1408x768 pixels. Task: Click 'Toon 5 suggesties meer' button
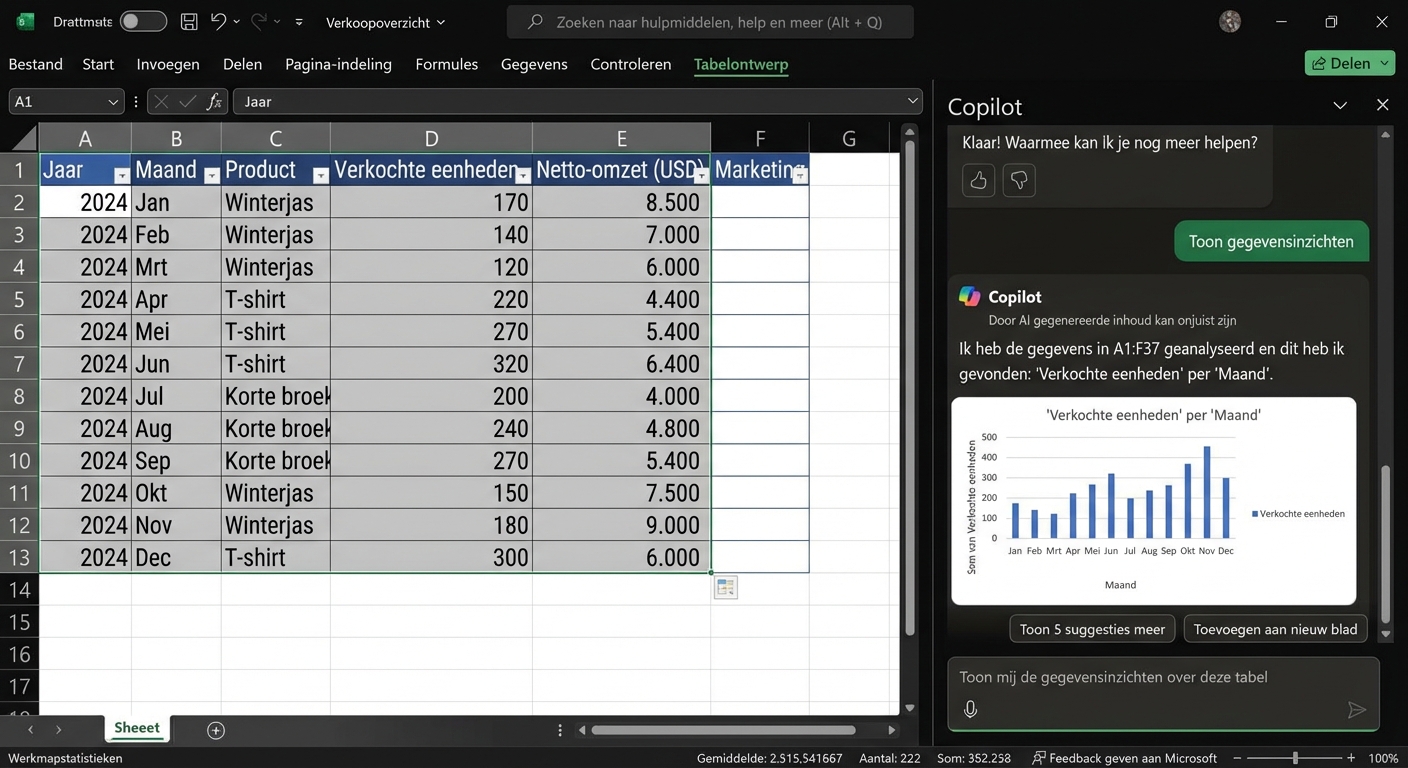[1091, 629]
